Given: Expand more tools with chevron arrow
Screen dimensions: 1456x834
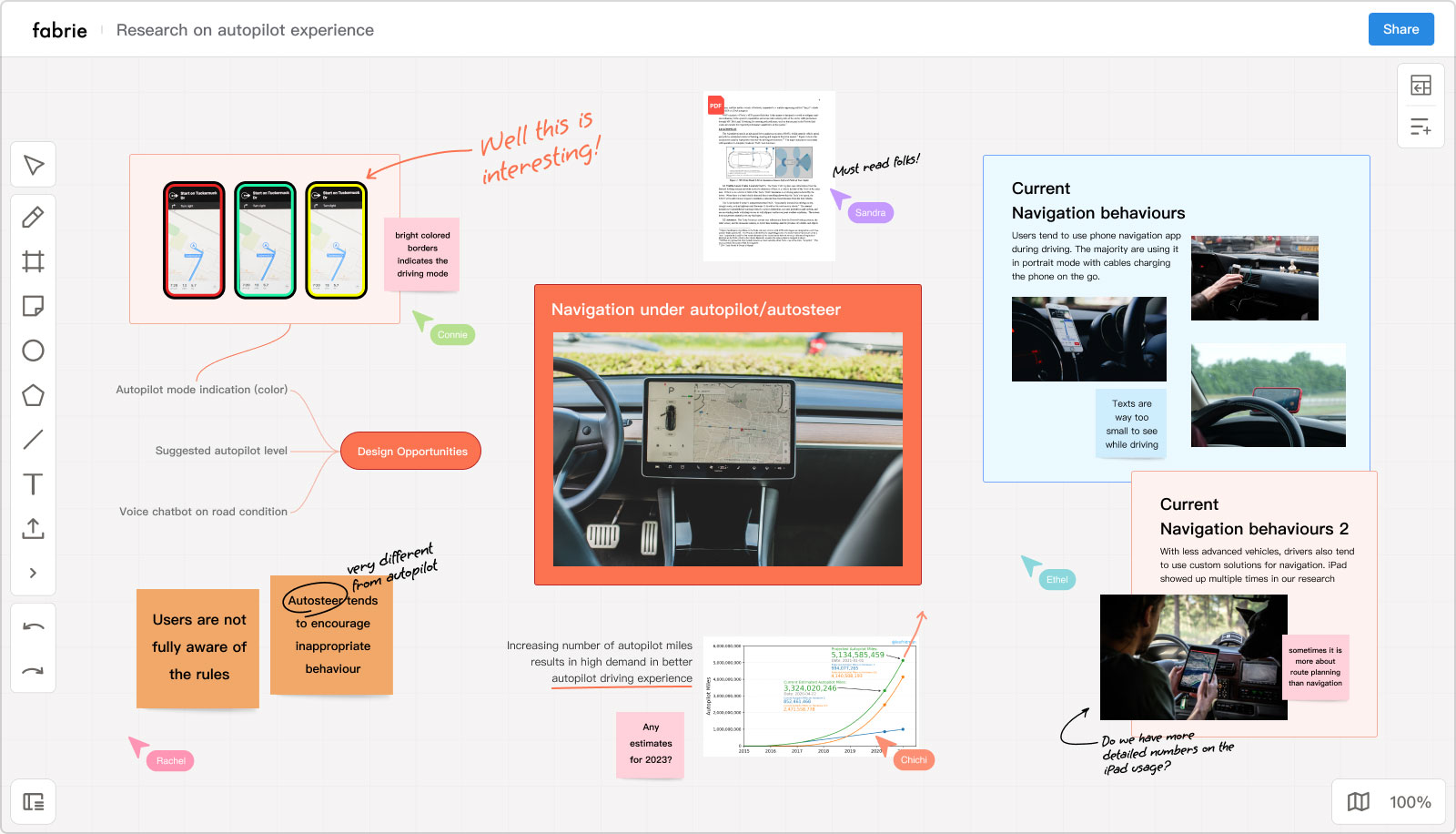Looking at the screenshot, I should (x=34, y=573).
